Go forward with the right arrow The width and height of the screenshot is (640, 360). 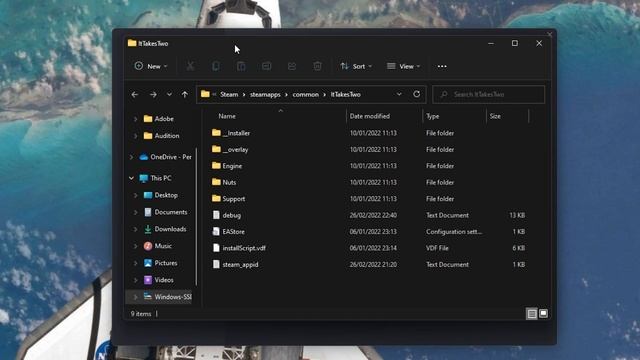(153, 95)
